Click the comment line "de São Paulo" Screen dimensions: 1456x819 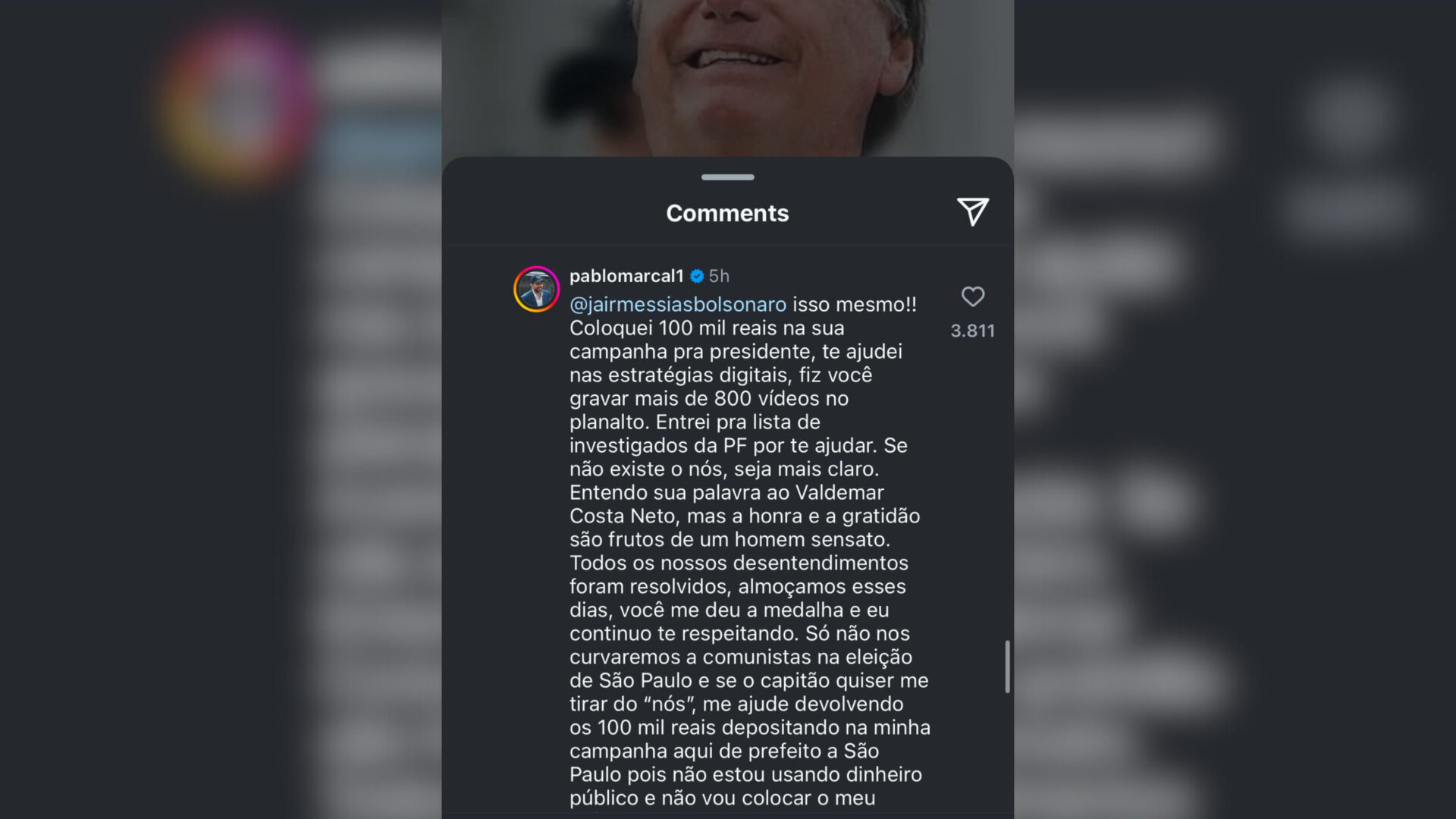(749, 681)
